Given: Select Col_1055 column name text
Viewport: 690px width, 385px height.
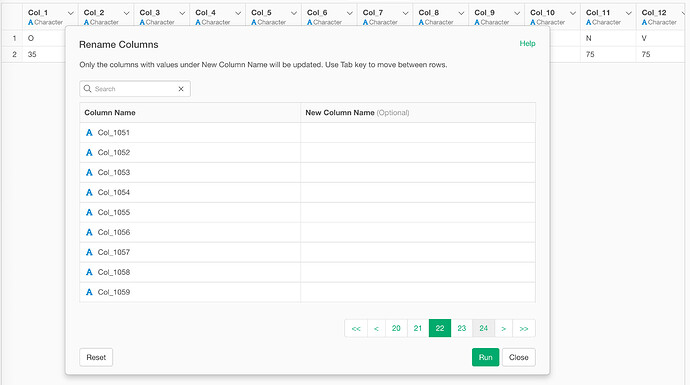Looking at the screenshot, I should coord(114,212).
